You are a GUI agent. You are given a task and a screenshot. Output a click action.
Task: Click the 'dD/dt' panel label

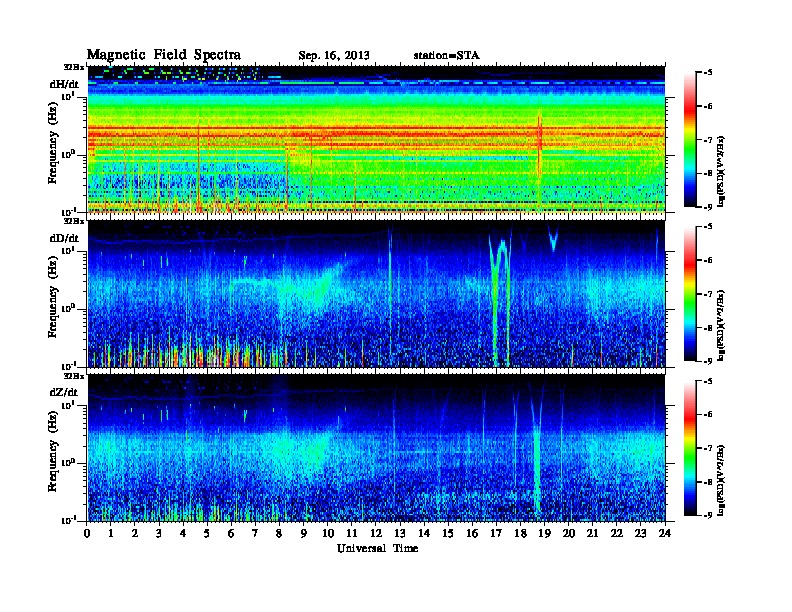(x=64, y=238)
